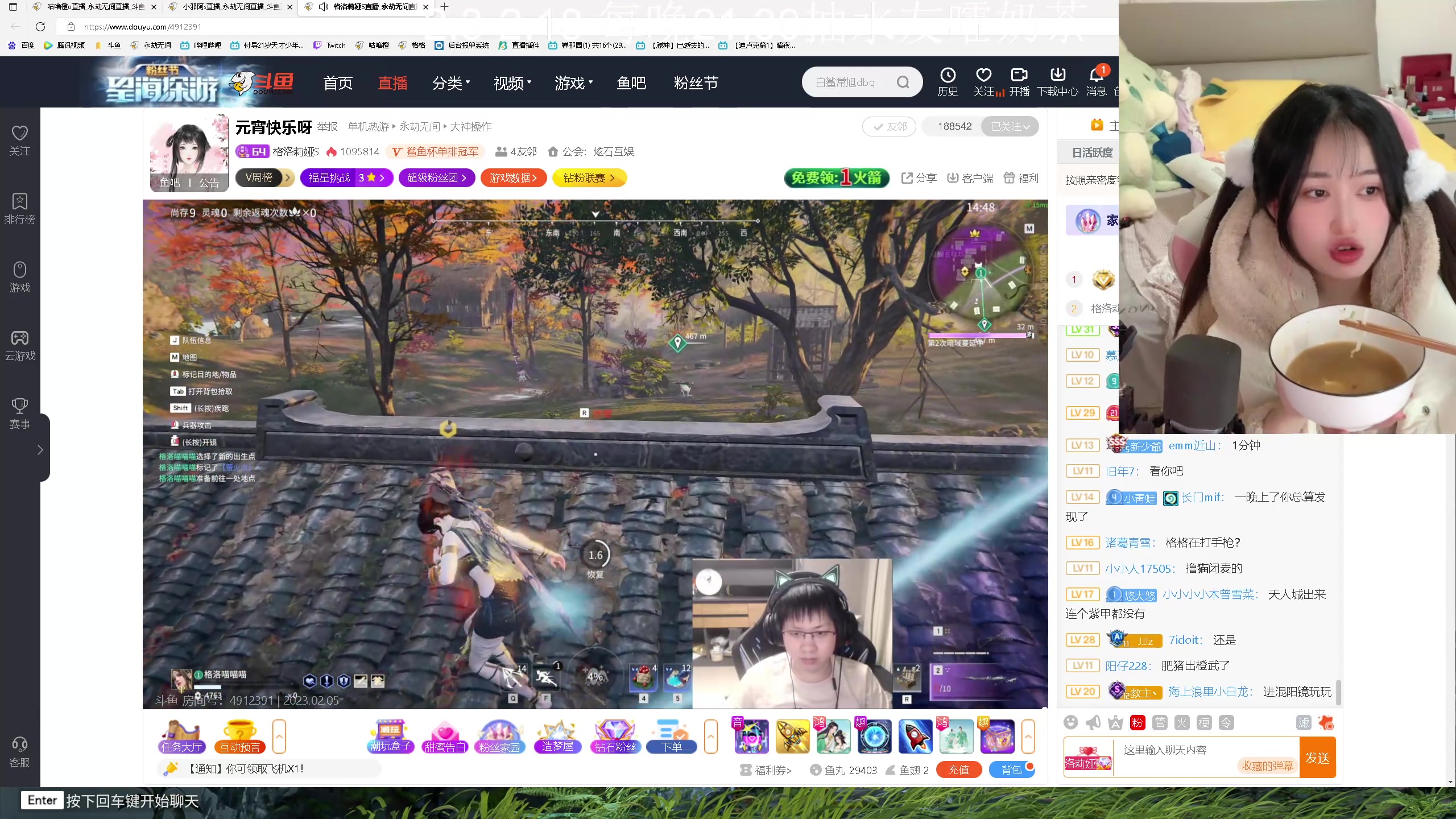Toggle the 粉 fan badge danmaku filter
1456x819 pixels.
tap(1136, 722)
